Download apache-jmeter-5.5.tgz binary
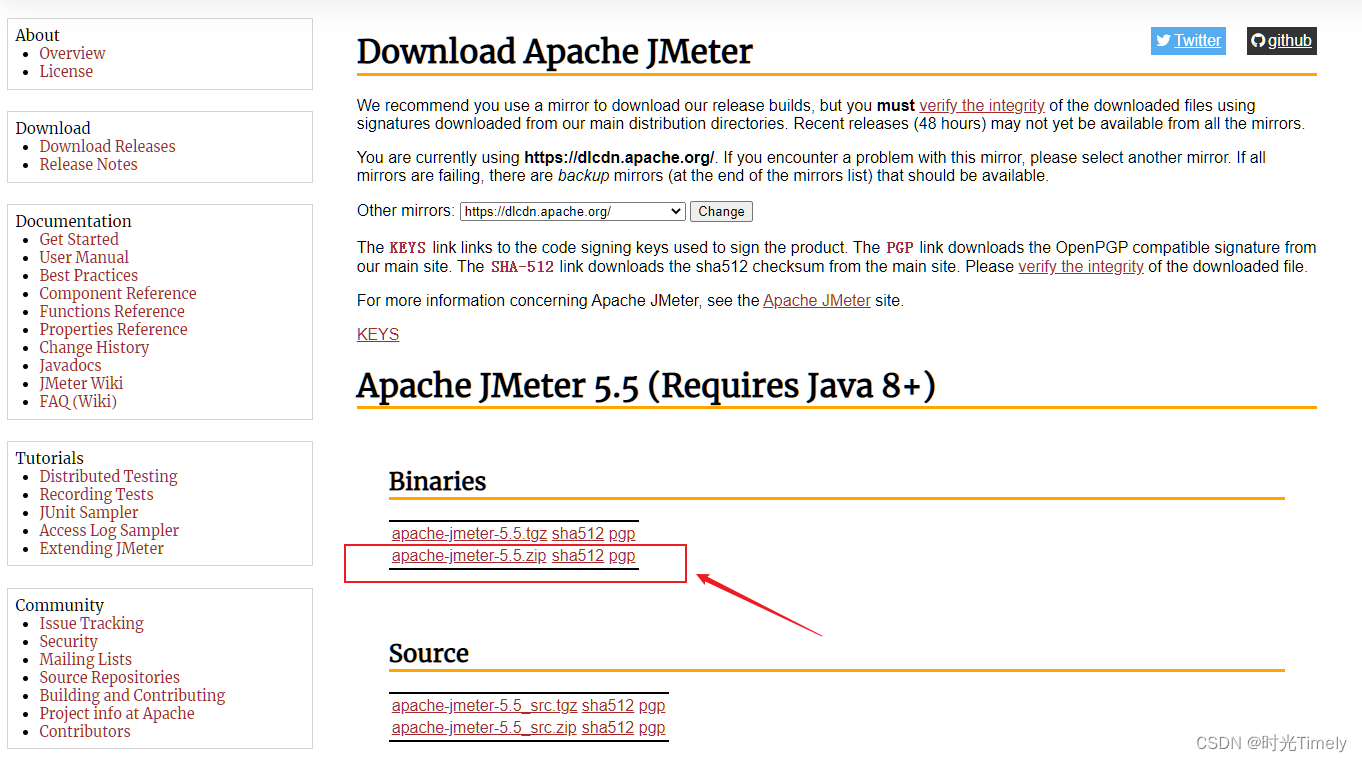 coord(469,534)
